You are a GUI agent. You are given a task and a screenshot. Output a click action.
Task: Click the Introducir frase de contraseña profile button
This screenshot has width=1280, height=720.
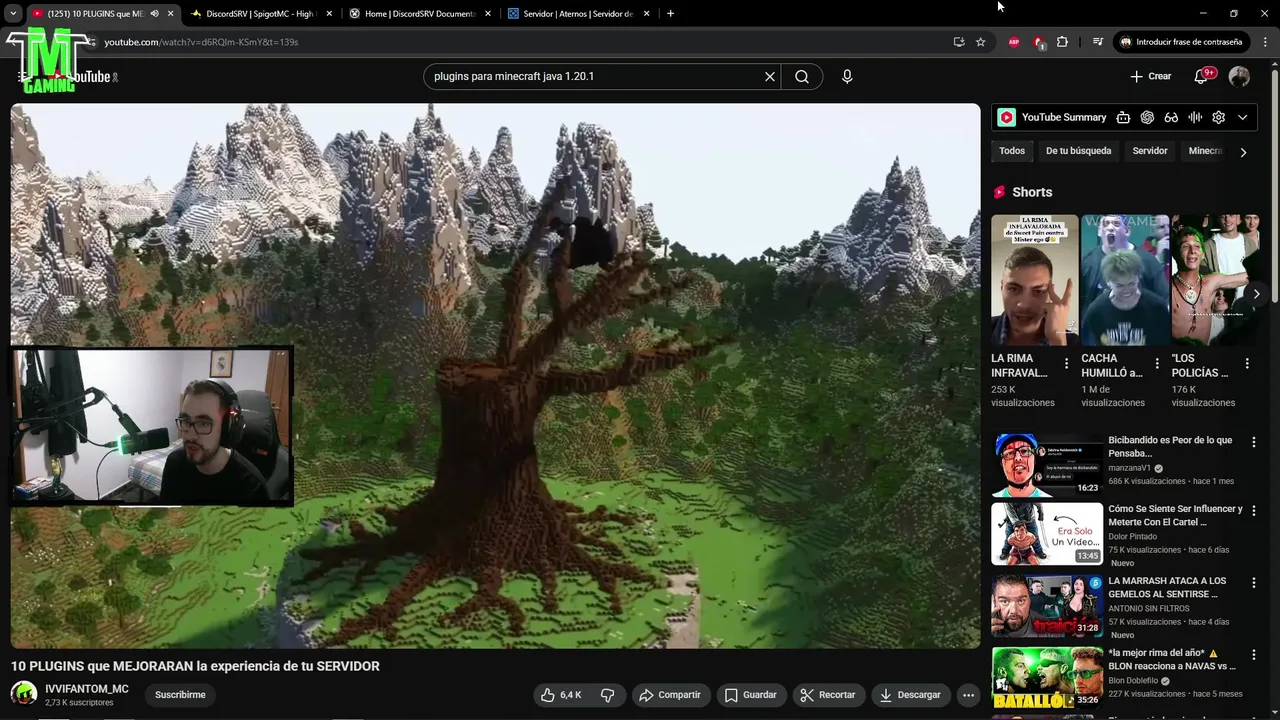pos(1181,42)
